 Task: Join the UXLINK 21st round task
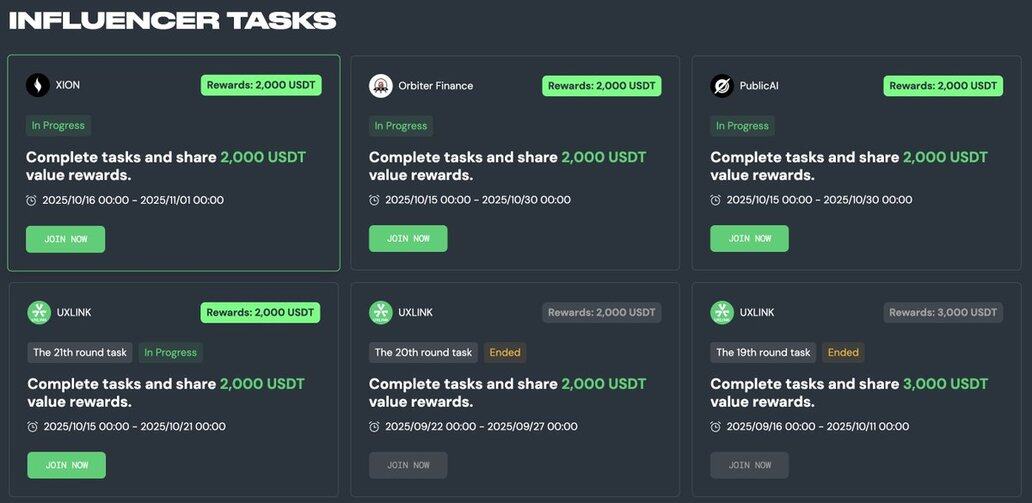pyautogui.click(x=66, y=465)
